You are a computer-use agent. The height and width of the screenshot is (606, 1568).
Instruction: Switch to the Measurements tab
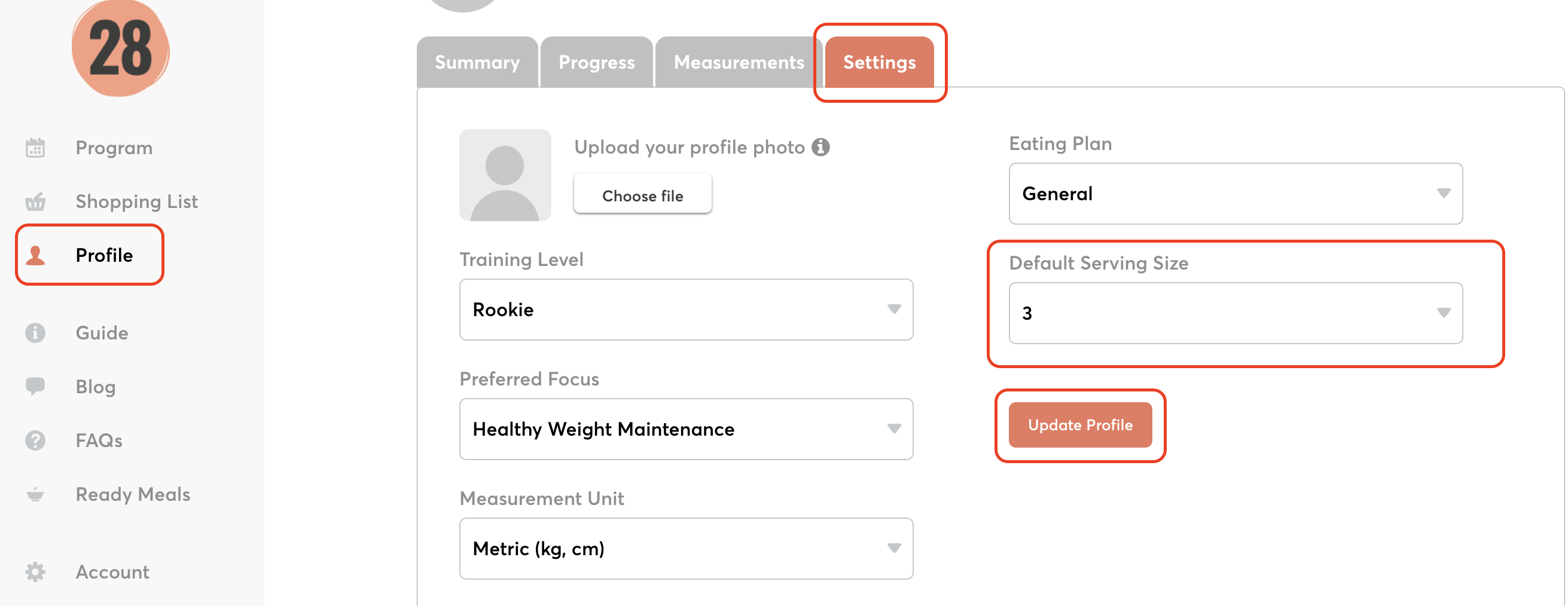(739, 63)
